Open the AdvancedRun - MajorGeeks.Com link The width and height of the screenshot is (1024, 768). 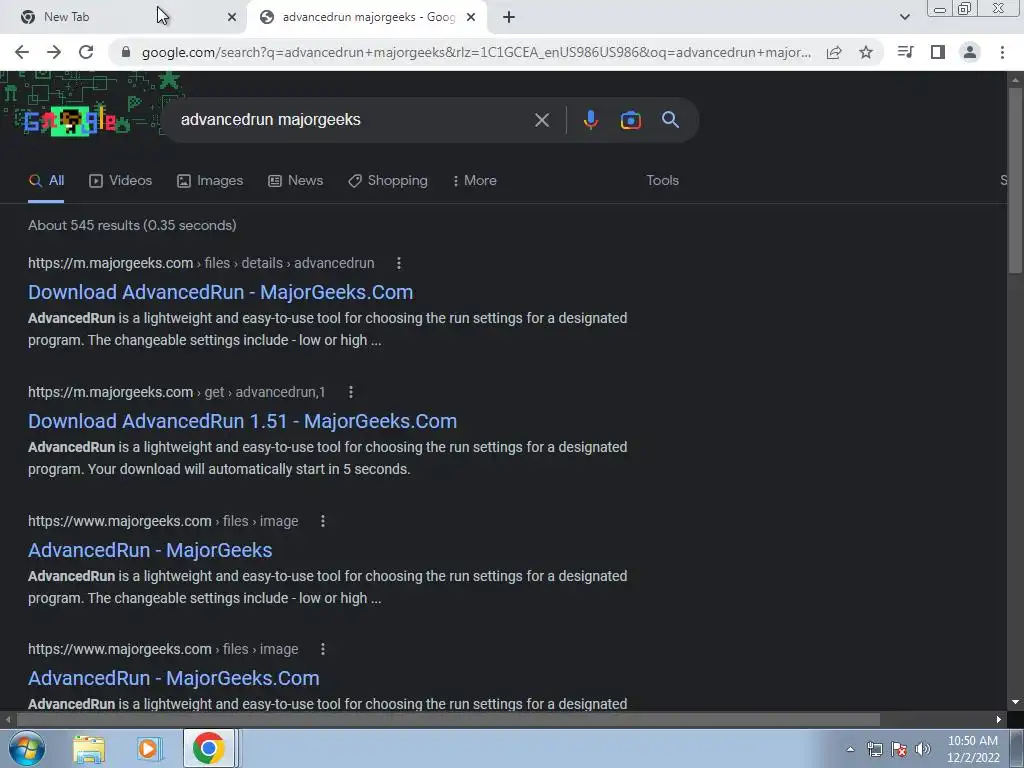pos(174,679)
